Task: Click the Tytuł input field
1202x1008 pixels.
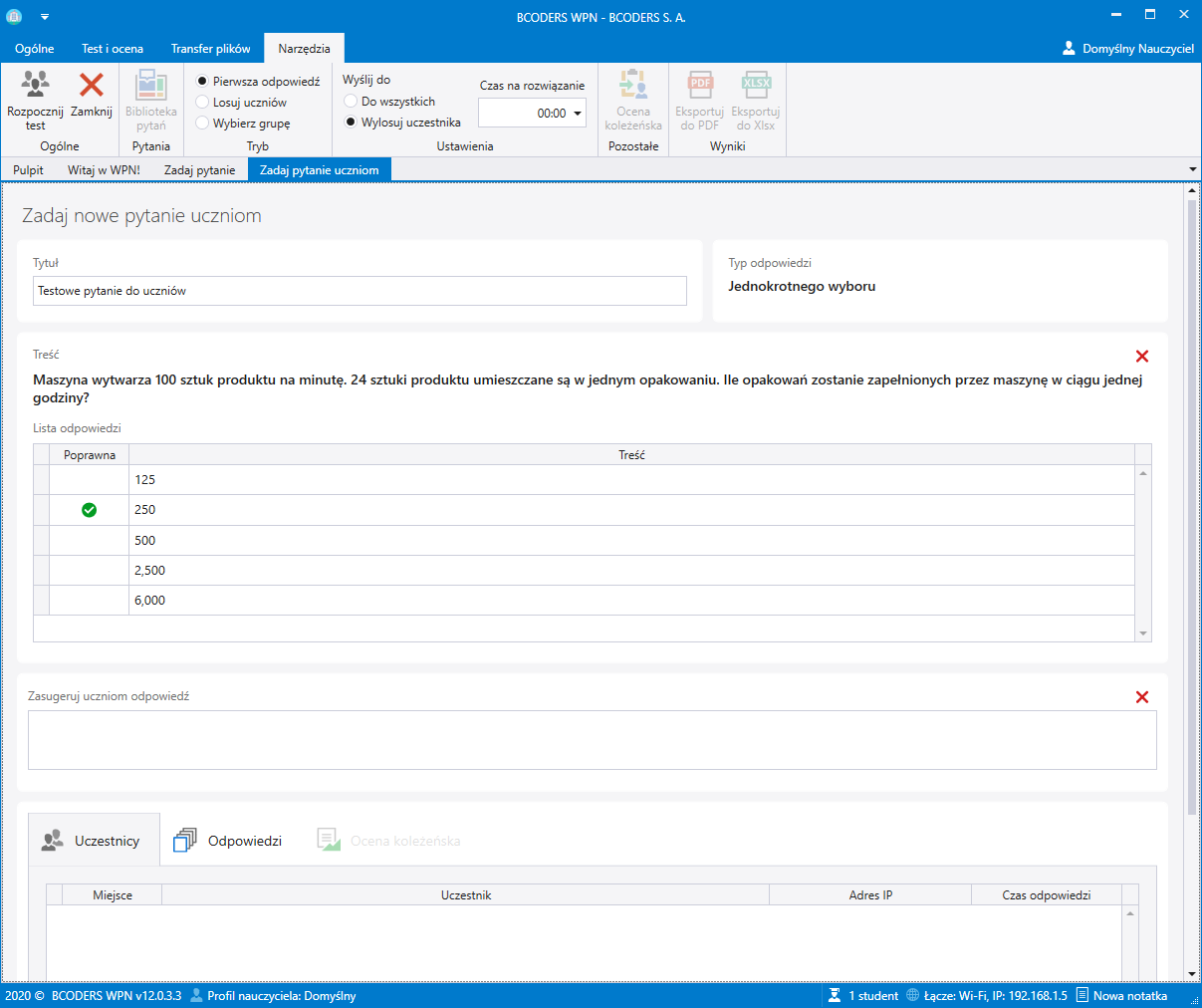Action: pos(360,291)
